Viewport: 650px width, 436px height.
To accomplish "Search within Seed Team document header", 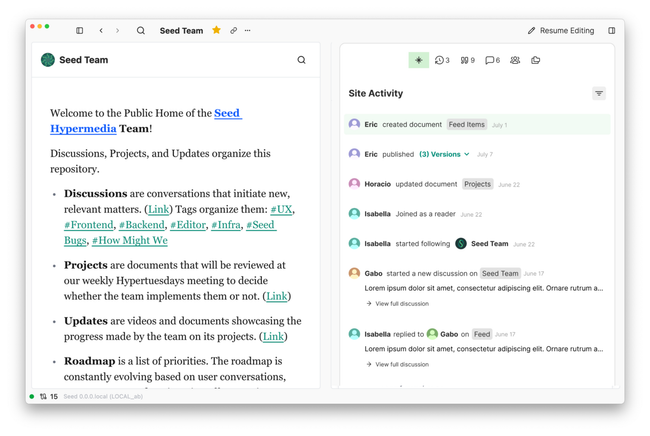I will coord(301,60).
